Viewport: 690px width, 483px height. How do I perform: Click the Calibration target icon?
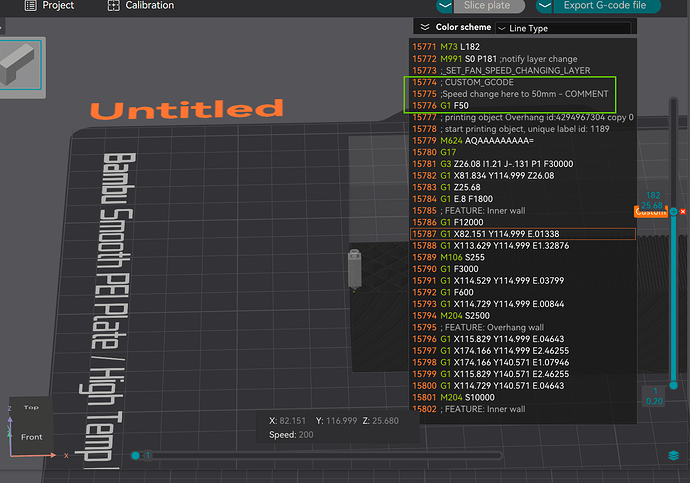coord(114,5)
